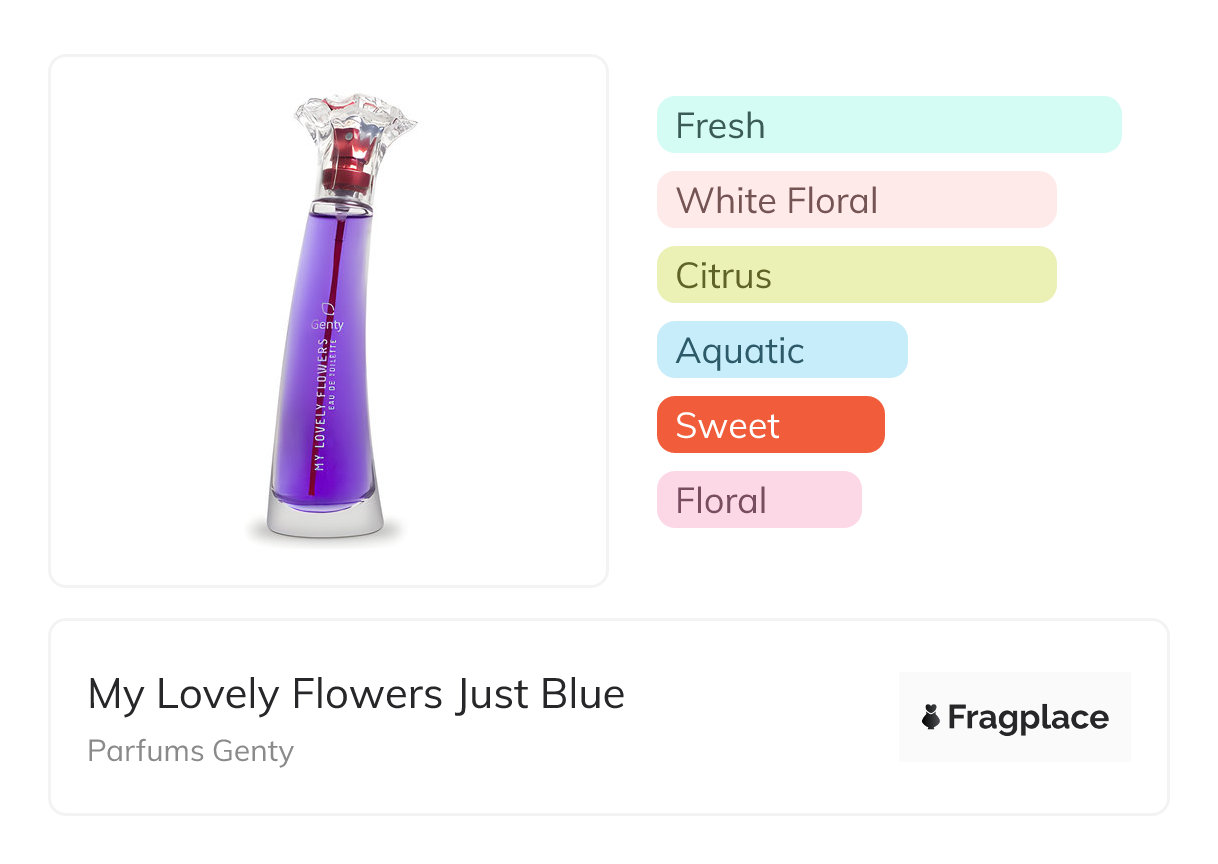Image resolution: width=1218 pixels, height=864 pixels.
Task: Click the Fragplace bottle icon in the logo
Action: 931,717
